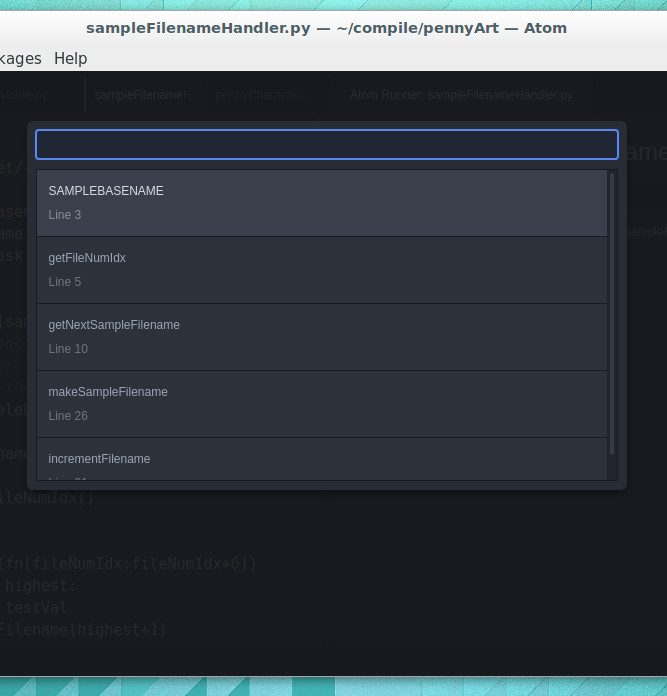The width and height of the screenshot is (667, 696).
Task: Select the SAMPLEBASENAME symbol on Line 3
Action: click(321, 203)
